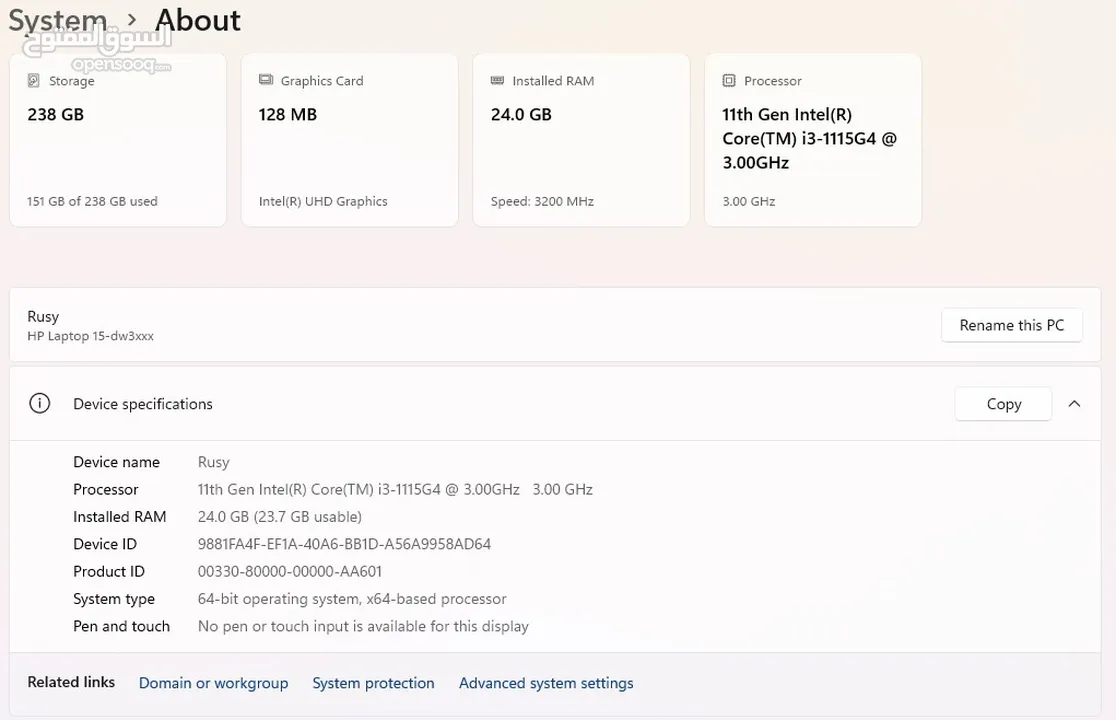The width and height of the screenshot is (1116, 720).
Task: Click the Related links label
Action: [x=71, y=682]
